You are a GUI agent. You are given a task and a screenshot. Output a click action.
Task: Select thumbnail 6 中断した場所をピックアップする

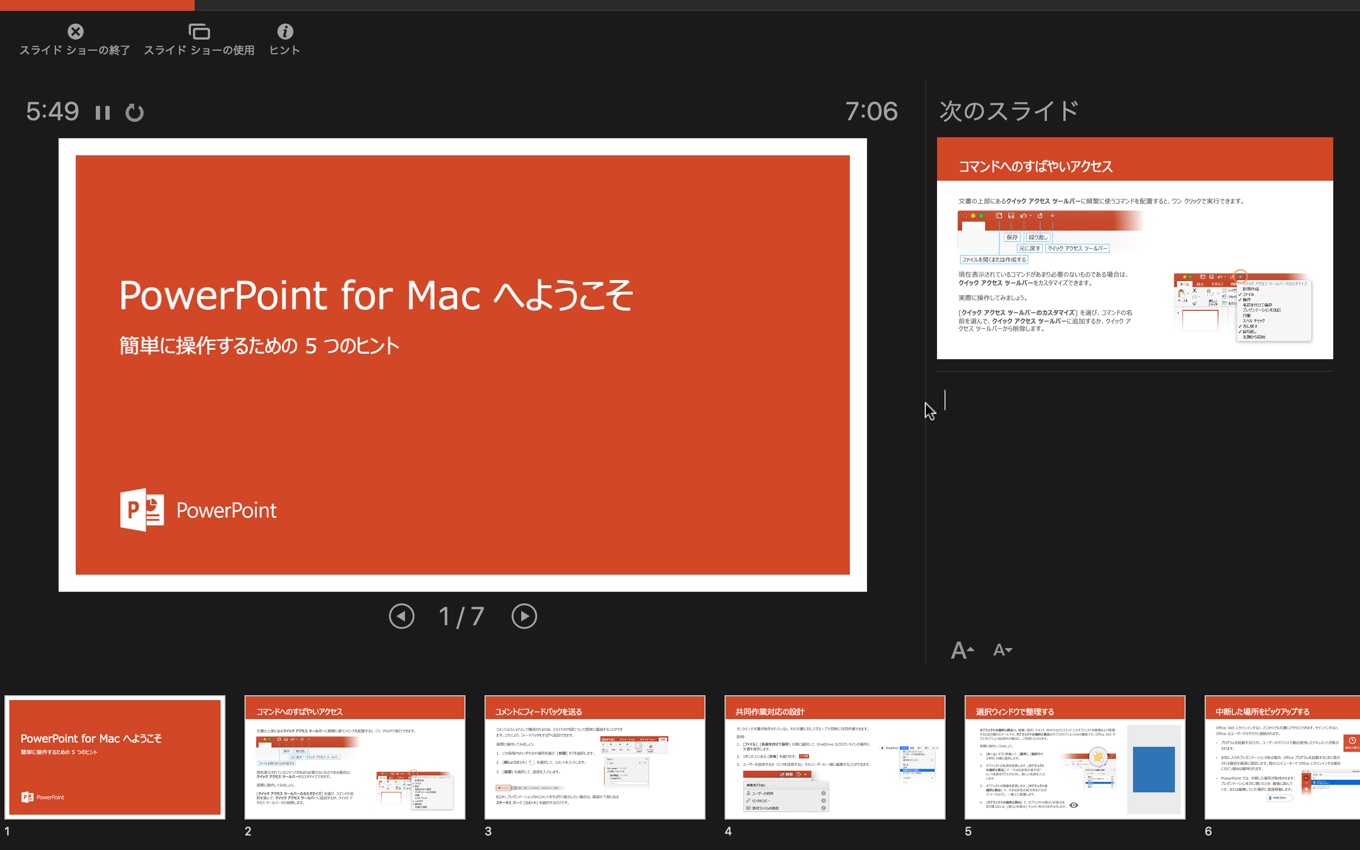[x=1282, y=757]
